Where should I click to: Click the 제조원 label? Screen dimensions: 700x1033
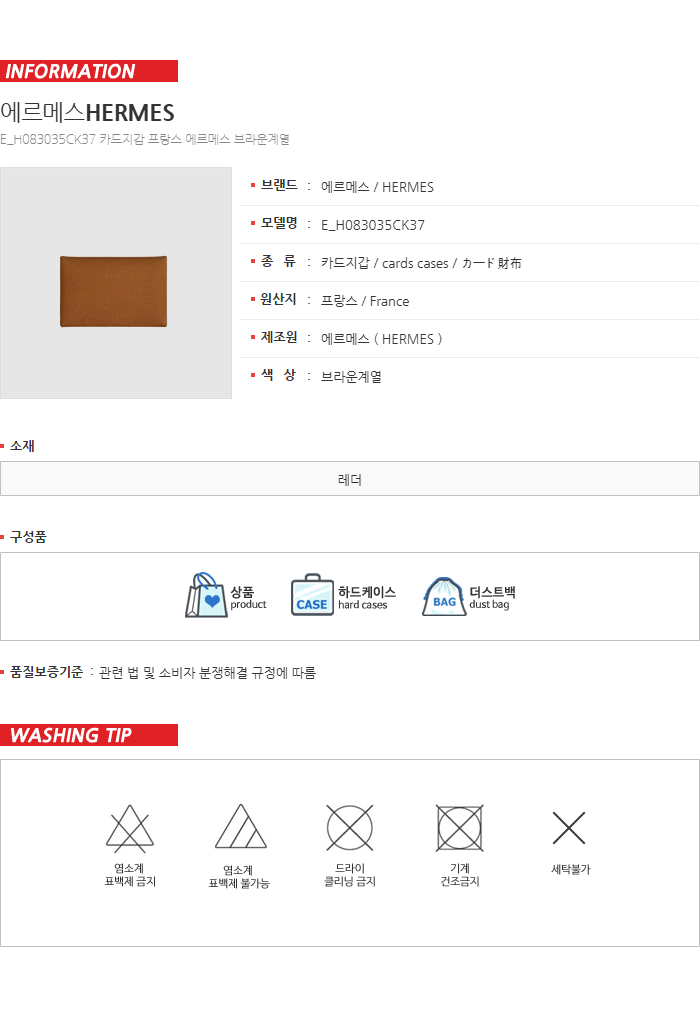pos(279,337)
